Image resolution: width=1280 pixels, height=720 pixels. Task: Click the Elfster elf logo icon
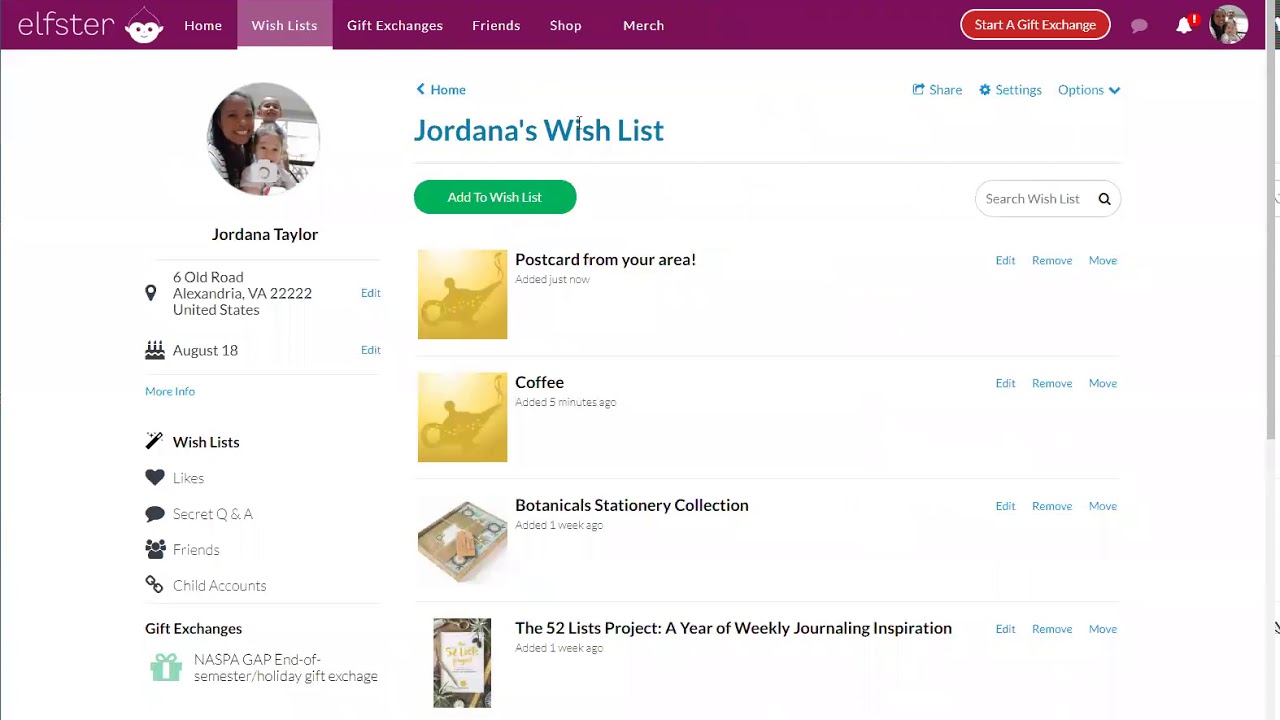144,26
